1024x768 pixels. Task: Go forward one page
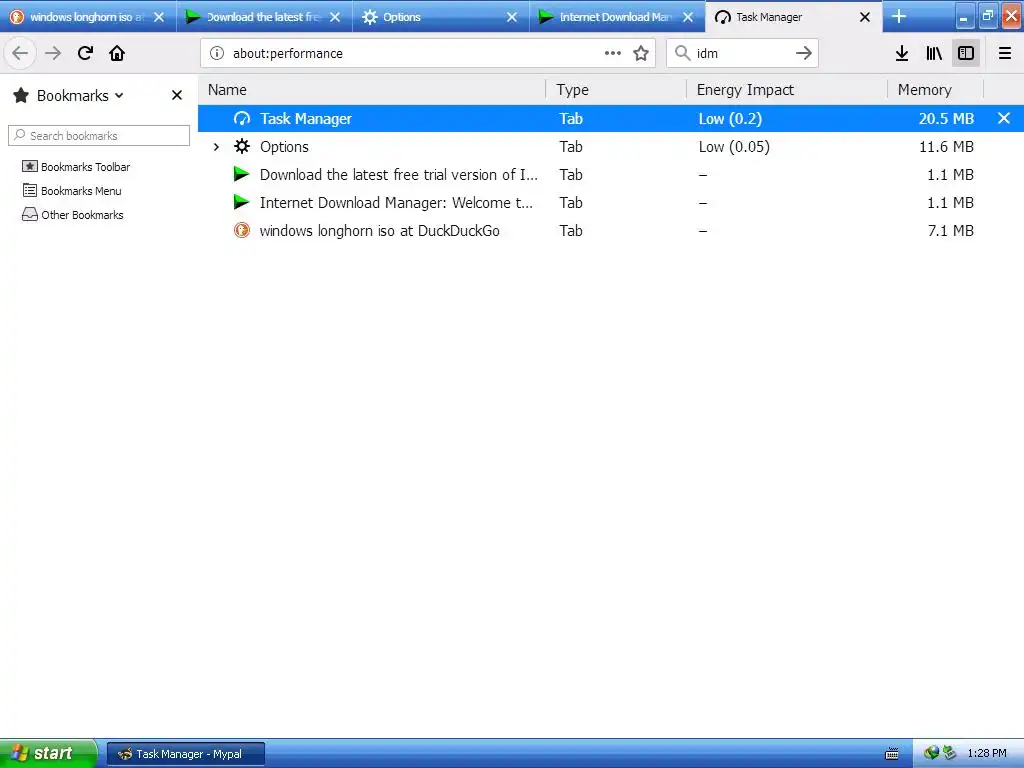click(53, 53)
